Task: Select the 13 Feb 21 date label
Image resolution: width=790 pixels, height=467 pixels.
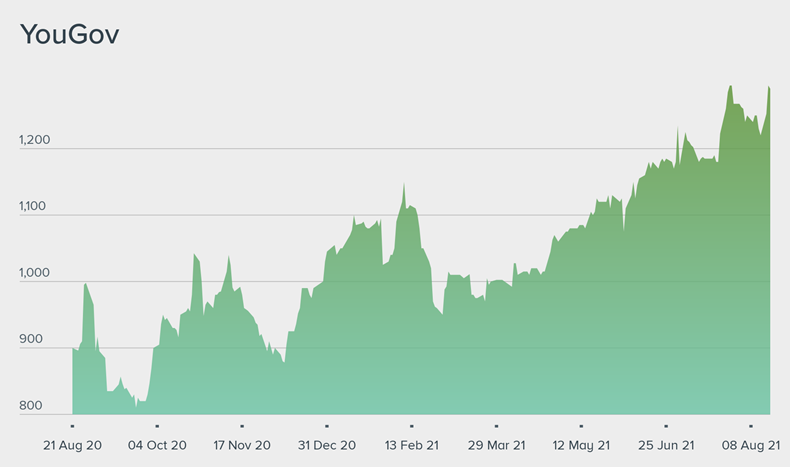Action: click(412, 445)
